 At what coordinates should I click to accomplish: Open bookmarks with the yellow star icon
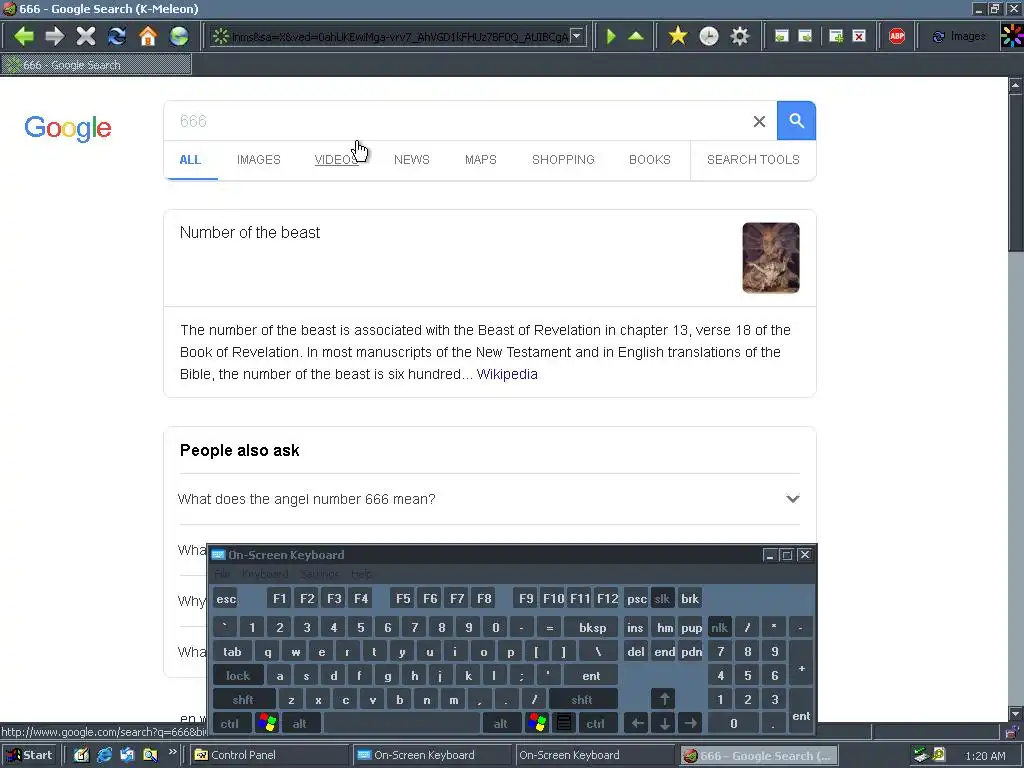pos(678,36)
